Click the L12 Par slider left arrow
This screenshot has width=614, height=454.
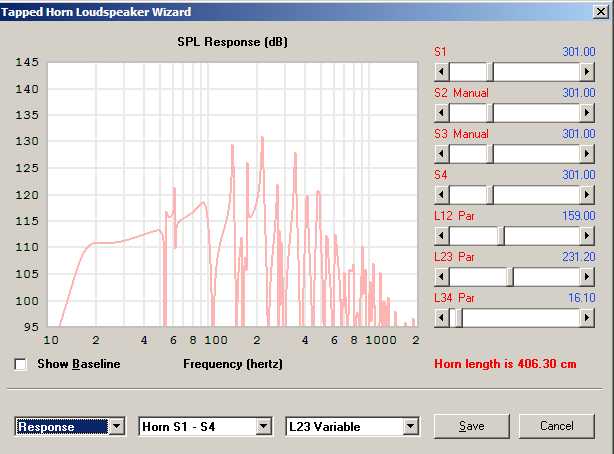coord(442,236)
